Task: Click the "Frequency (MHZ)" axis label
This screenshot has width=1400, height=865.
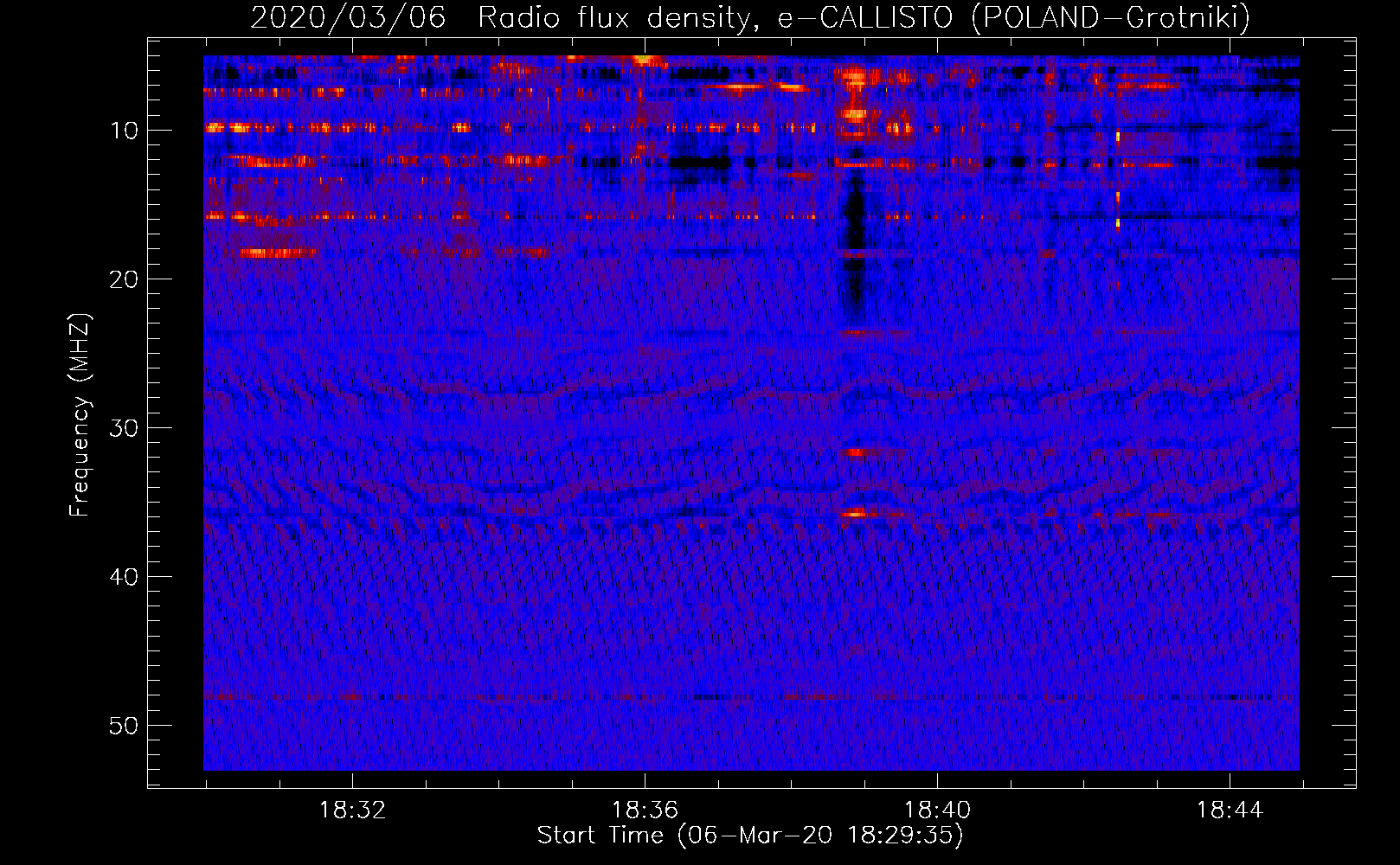Action: [80, 415]
